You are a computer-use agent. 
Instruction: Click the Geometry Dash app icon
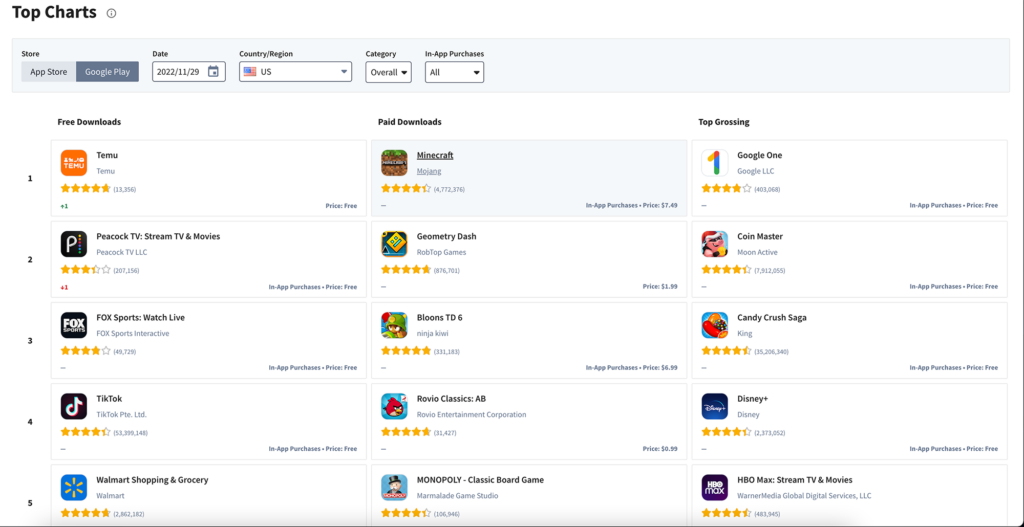pyautogui.click(x=394, y=244)
